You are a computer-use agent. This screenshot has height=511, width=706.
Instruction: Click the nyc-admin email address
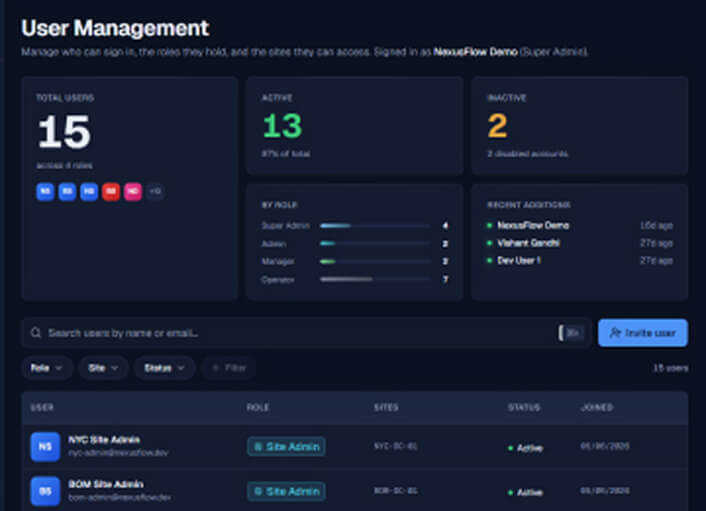point(118,452)
